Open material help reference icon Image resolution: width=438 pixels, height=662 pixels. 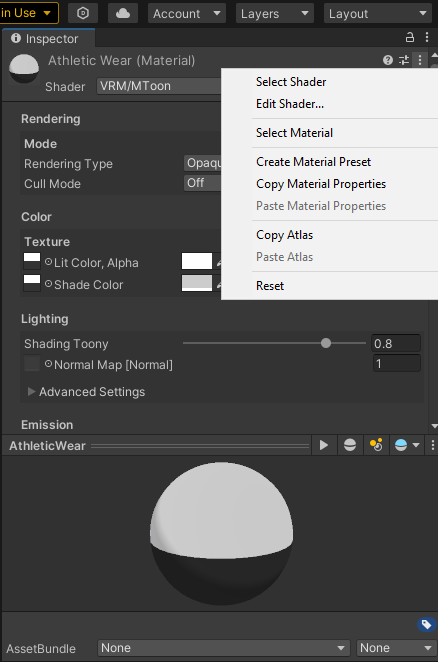[388, 60]
